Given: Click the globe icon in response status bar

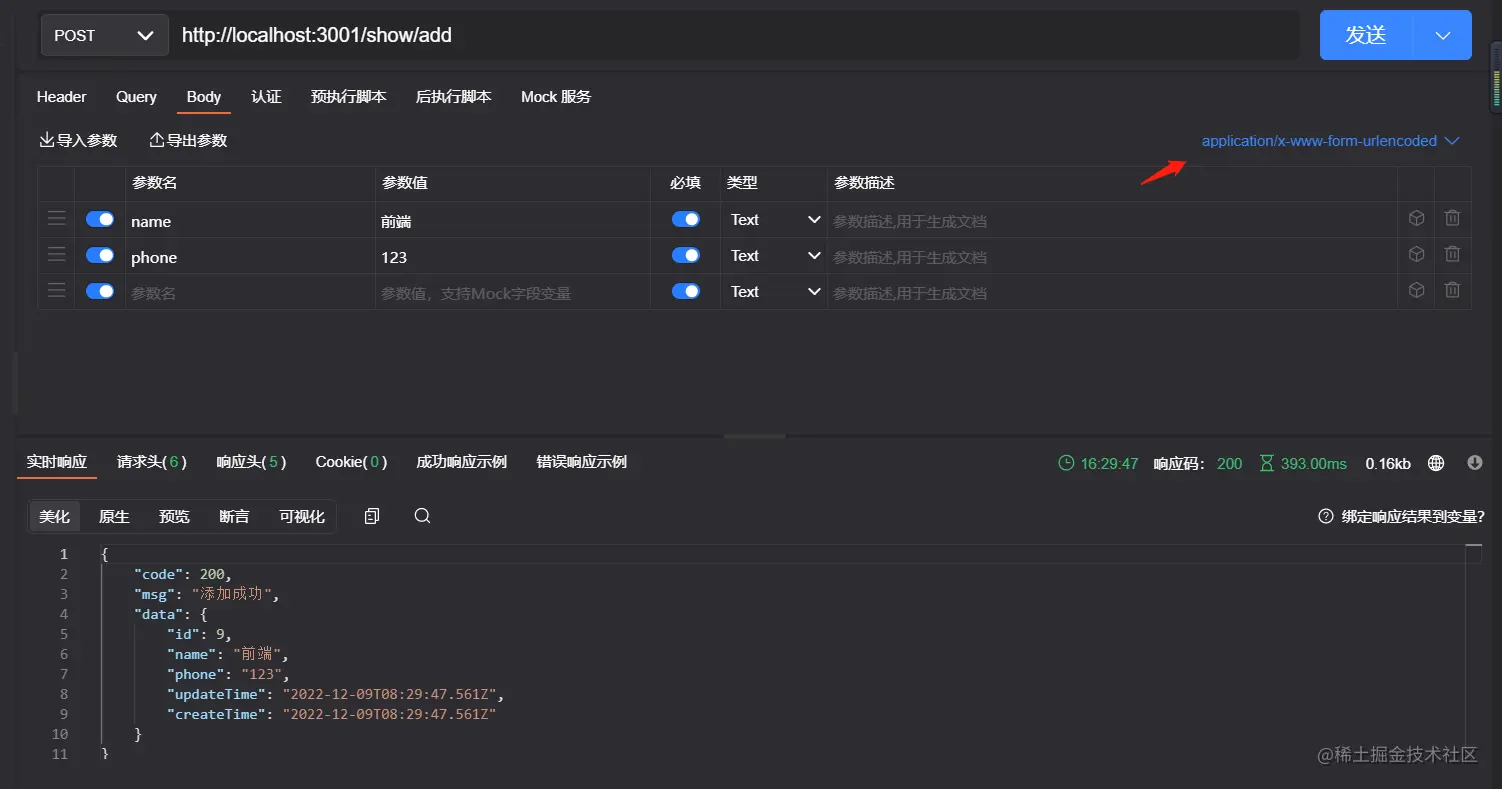Looking at the screenshot, I should point(1436,463).
